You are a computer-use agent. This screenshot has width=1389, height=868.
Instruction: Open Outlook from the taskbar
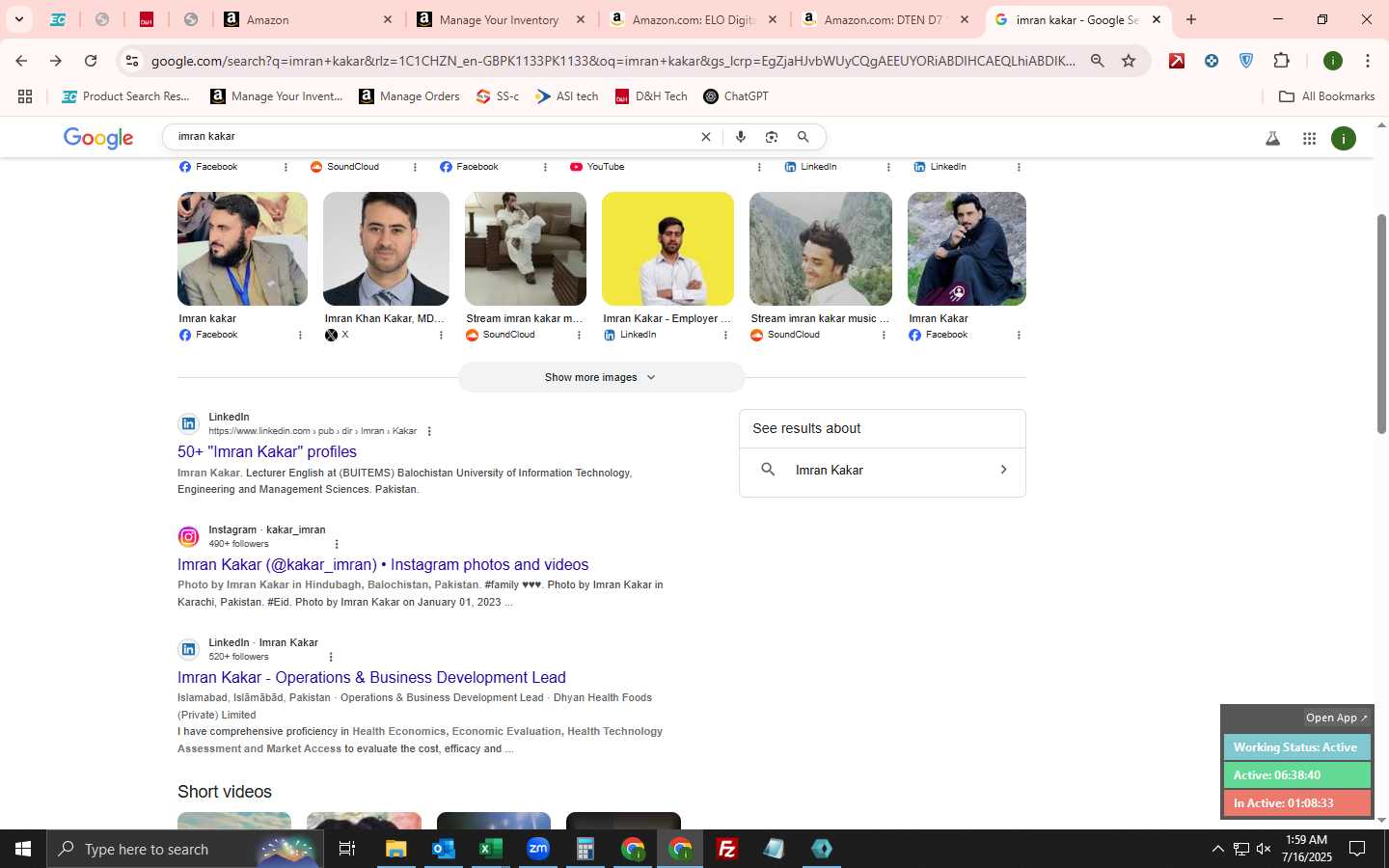[444, 849]
